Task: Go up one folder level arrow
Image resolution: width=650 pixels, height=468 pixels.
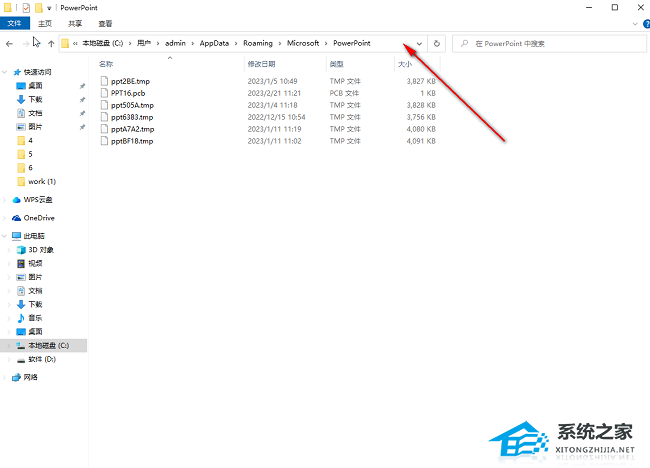Action: click(51, 44)
